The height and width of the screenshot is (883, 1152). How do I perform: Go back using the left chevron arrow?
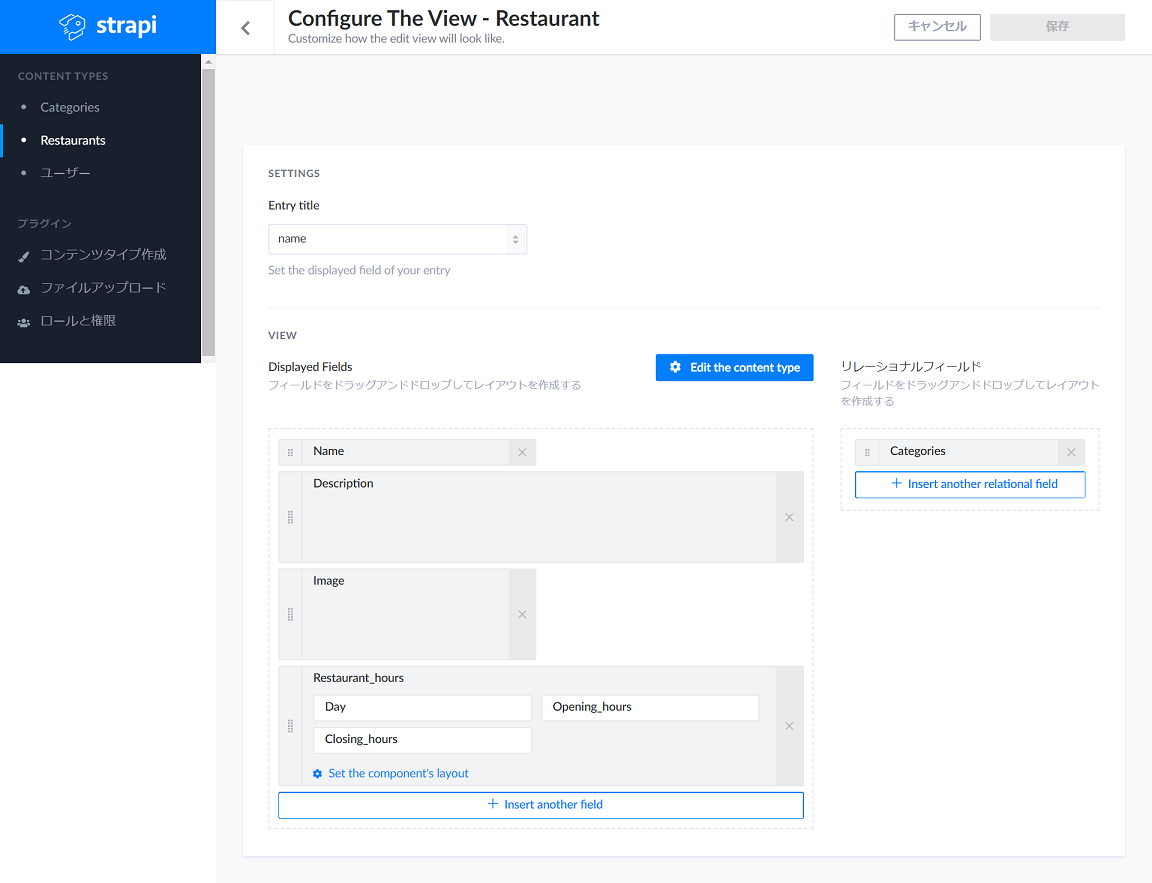[x=245, y=28]
